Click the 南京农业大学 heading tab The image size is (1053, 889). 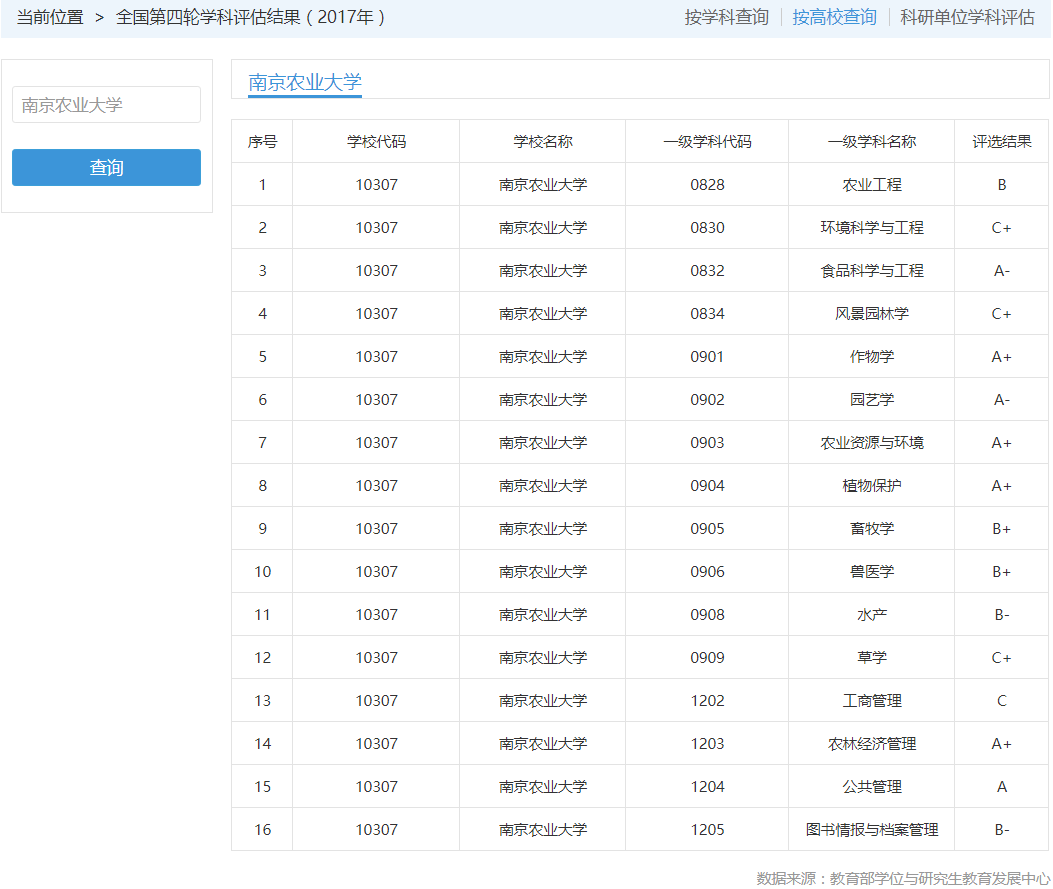(x=305, y=82)
